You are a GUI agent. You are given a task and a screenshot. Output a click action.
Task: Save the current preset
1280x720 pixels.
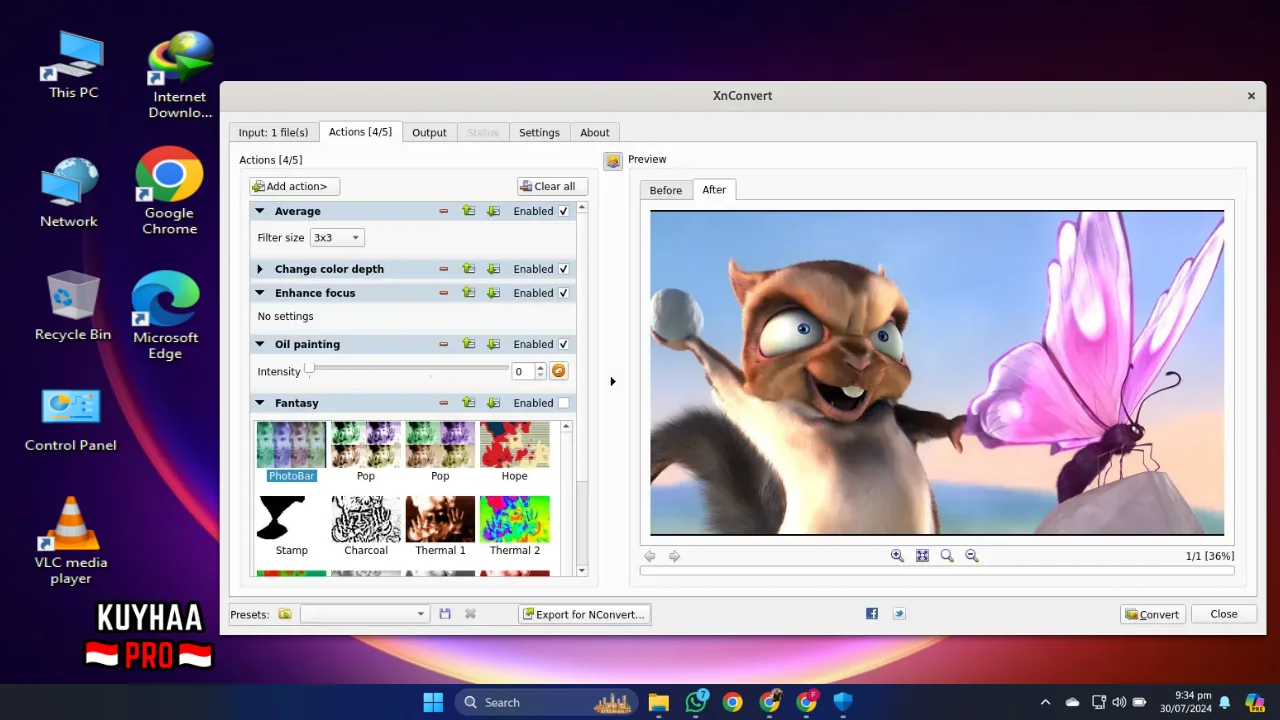[445, 614]
